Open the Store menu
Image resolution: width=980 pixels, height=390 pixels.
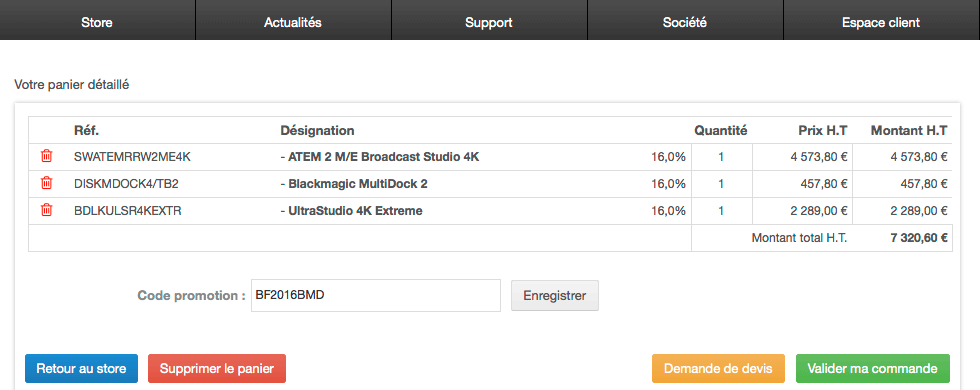tap(97, 22)
